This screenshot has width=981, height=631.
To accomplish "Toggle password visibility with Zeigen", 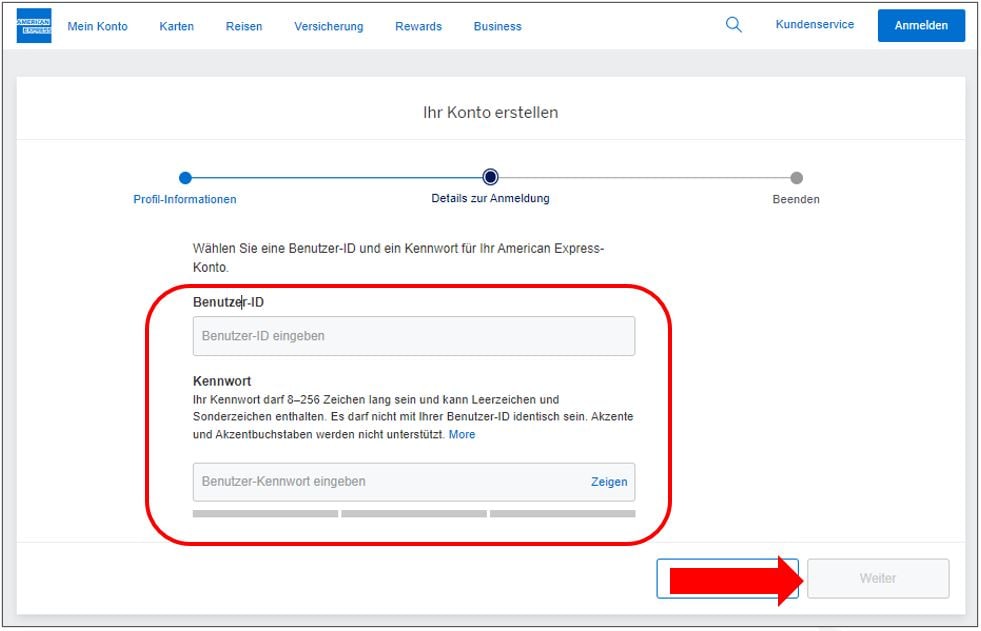I will [609, 482].
